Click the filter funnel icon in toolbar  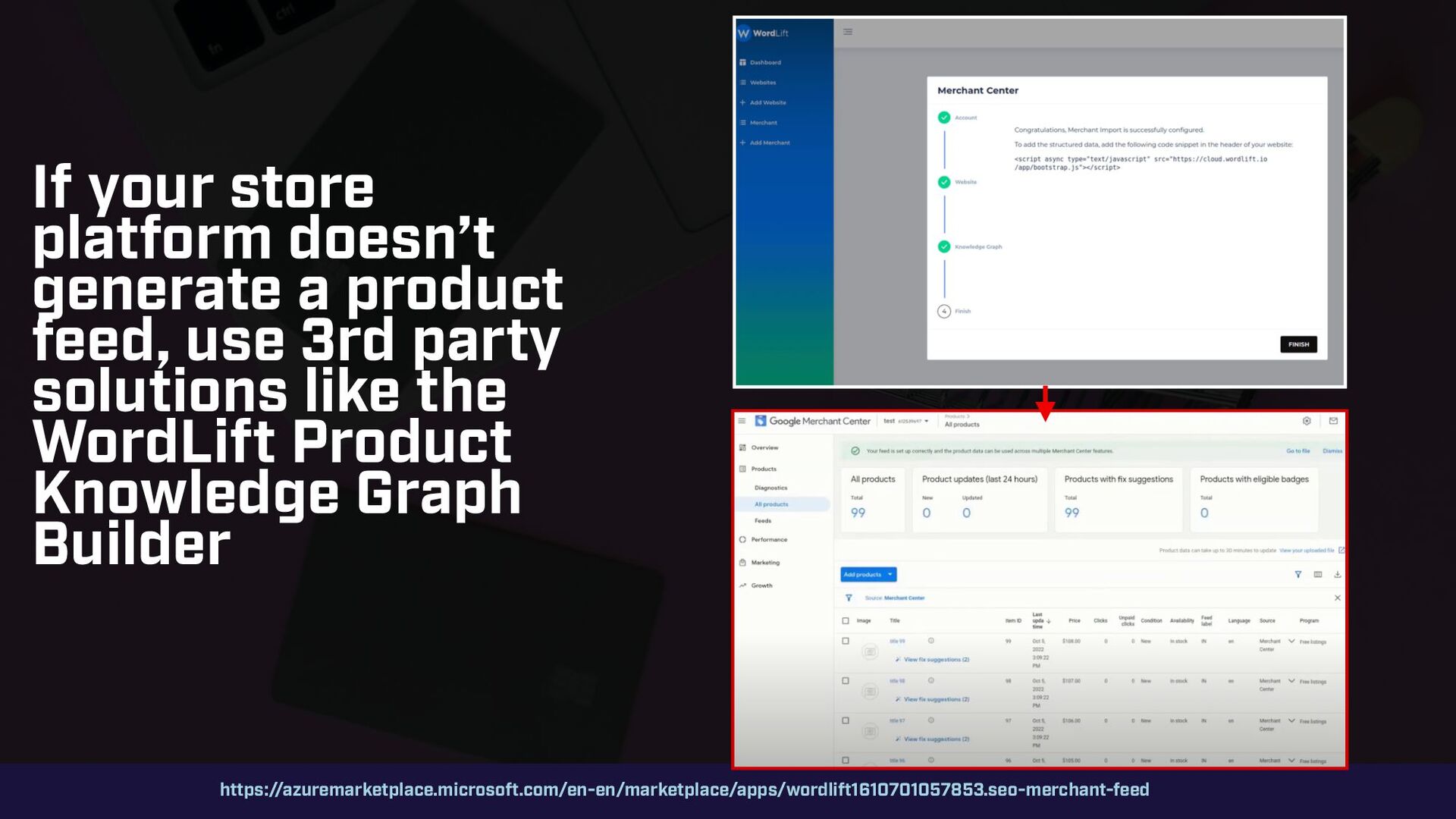pos(1298,575)
